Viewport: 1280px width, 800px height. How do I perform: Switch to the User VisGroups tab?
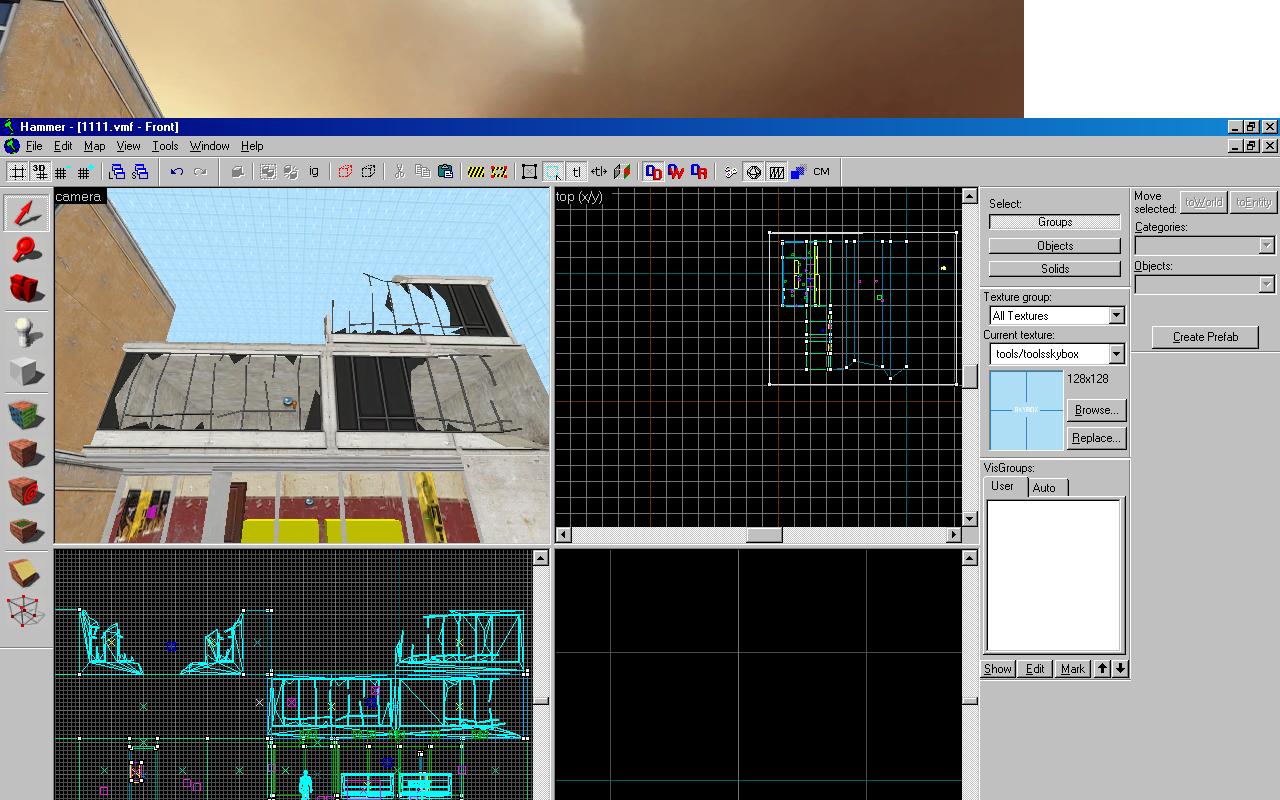(x=1003, y=486)
